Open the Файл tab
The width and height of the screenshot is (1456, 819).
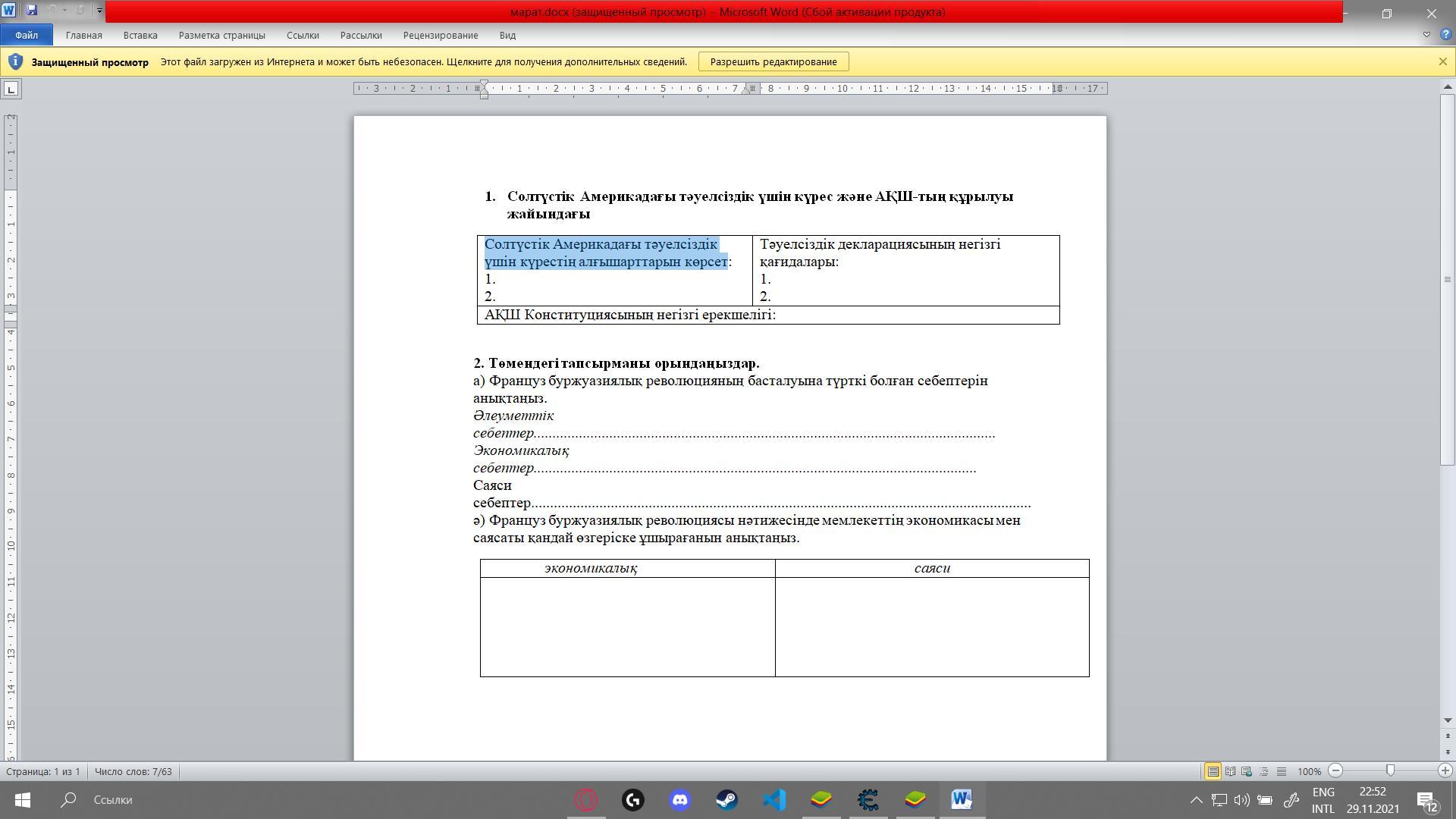tap(26, 35)
